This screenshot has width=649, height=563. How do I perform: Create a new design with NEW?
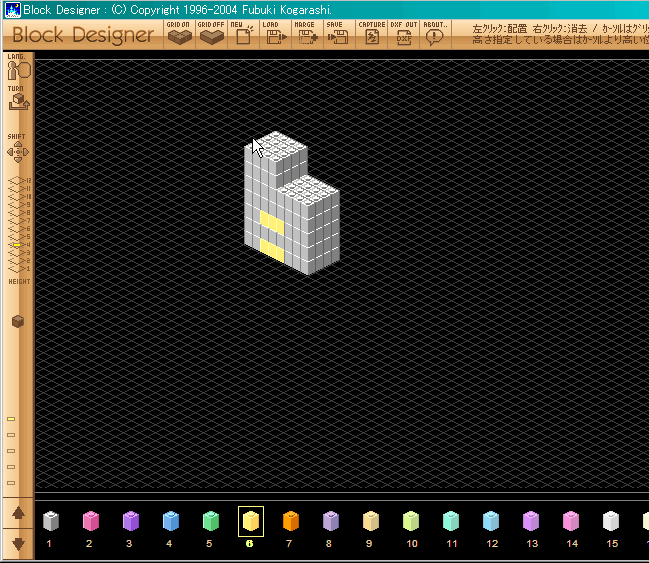[x=243, y=34]
